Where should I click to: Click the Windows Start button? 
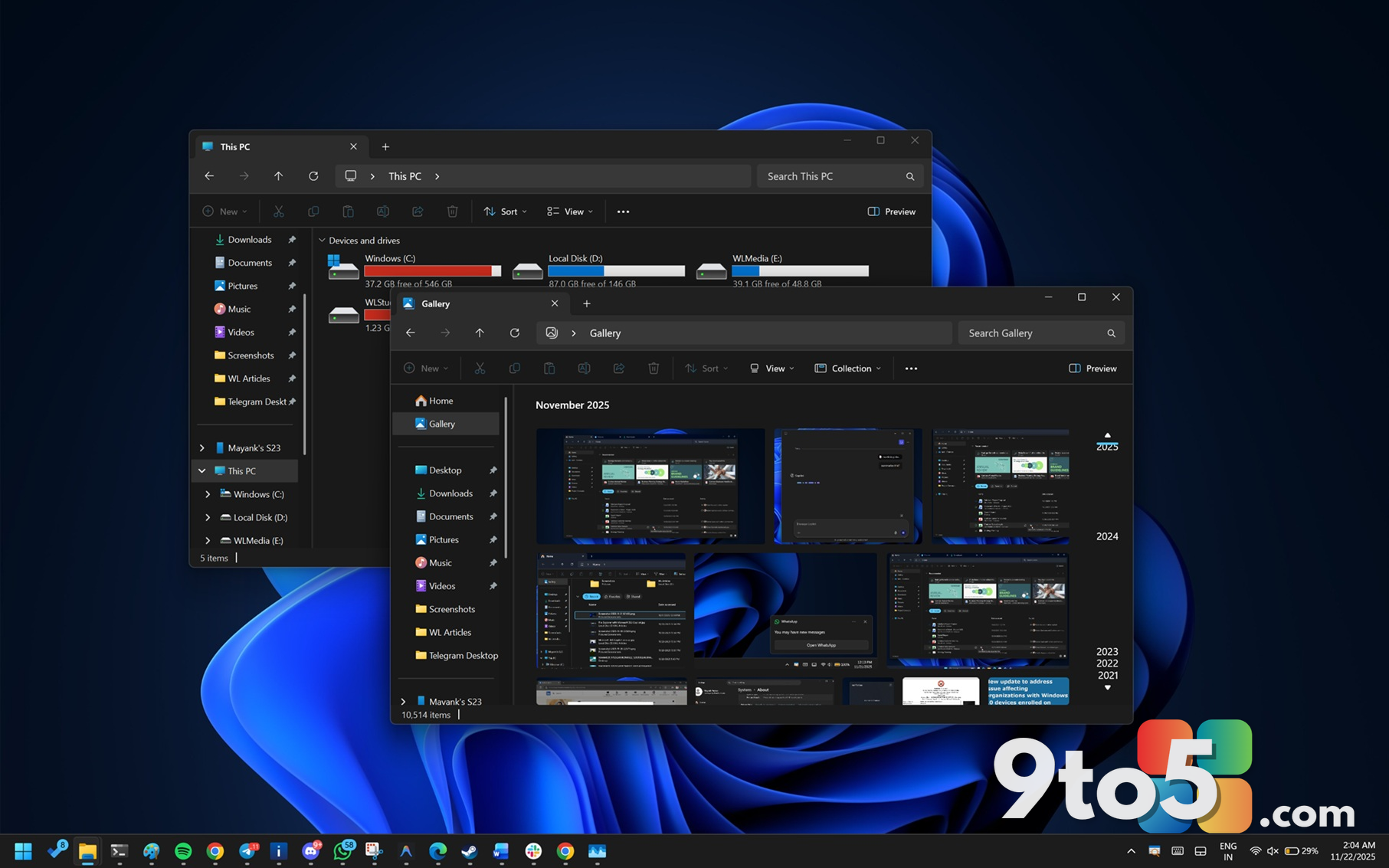click(x=23, y=851)
